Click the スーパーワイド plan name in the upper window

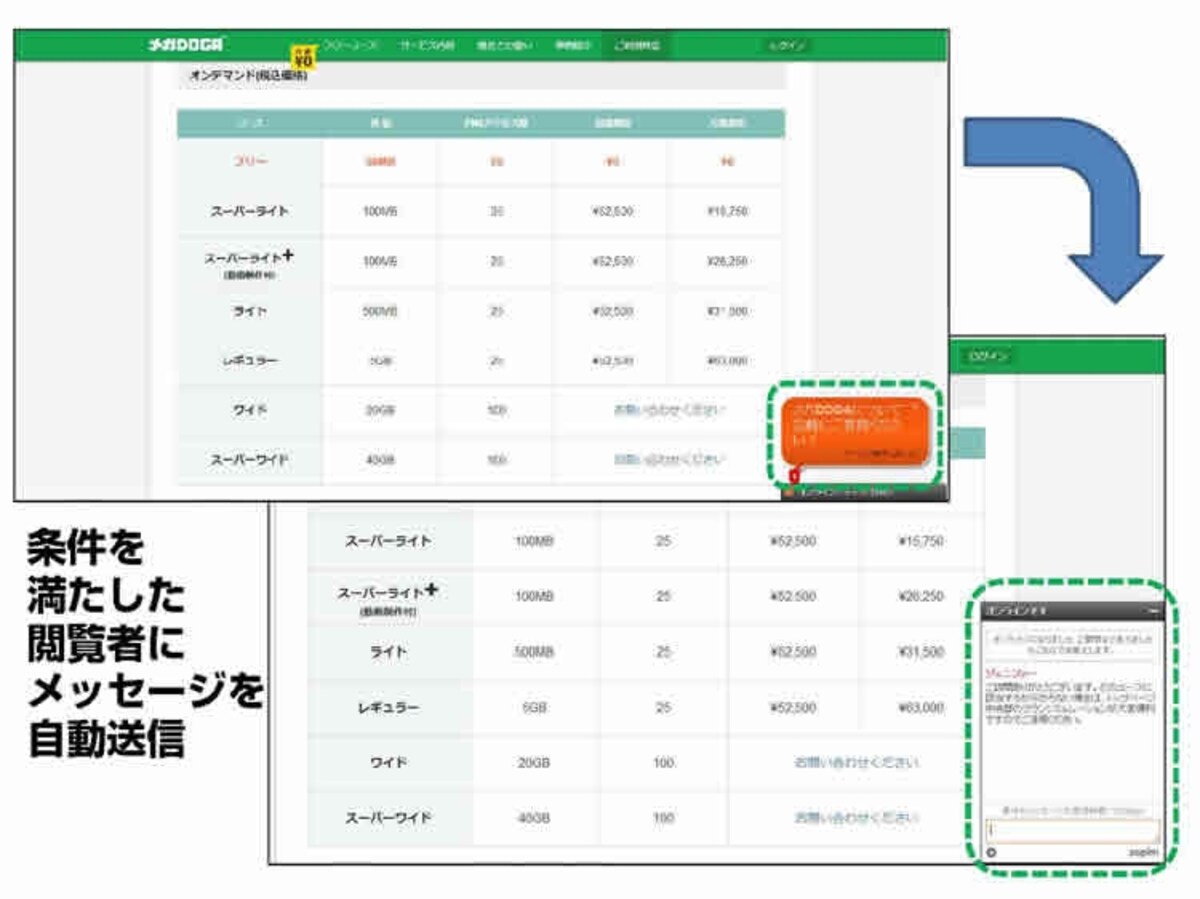click(250, 460)
